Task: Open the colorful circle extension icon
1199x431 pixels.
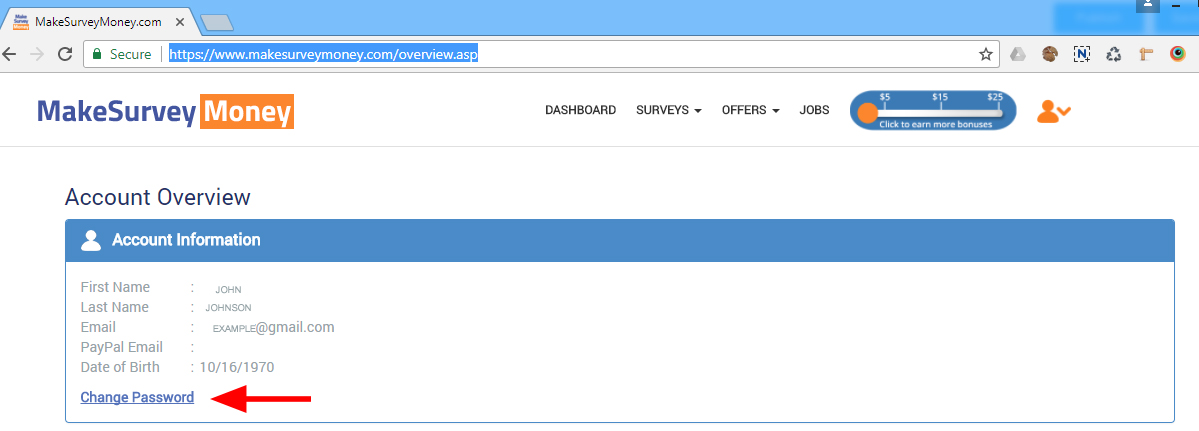Action: pyautogui.click(x=1178, y=53)
